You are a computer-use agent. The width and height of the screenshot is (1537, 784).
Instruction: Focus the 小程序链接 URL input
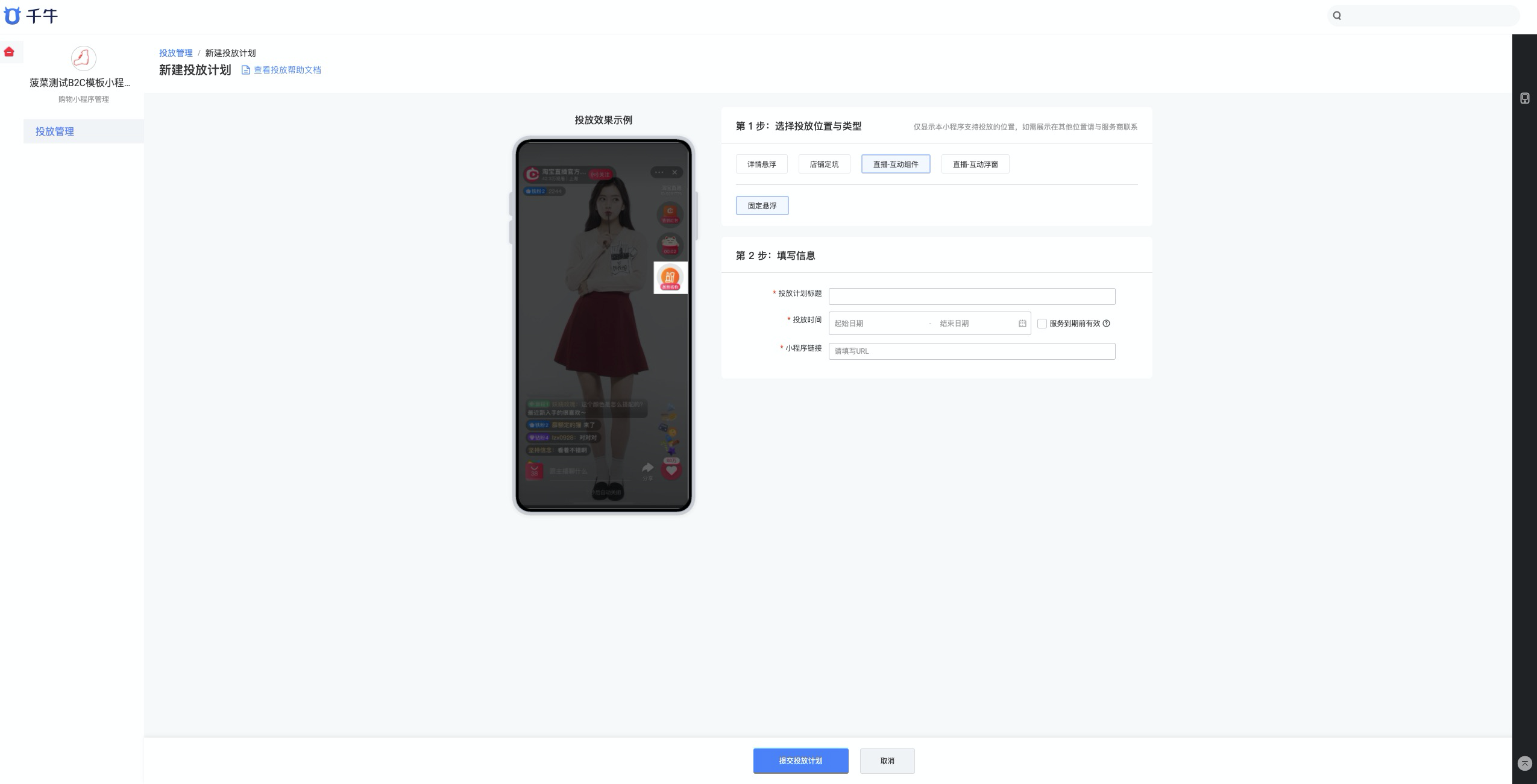pos(972,351)
